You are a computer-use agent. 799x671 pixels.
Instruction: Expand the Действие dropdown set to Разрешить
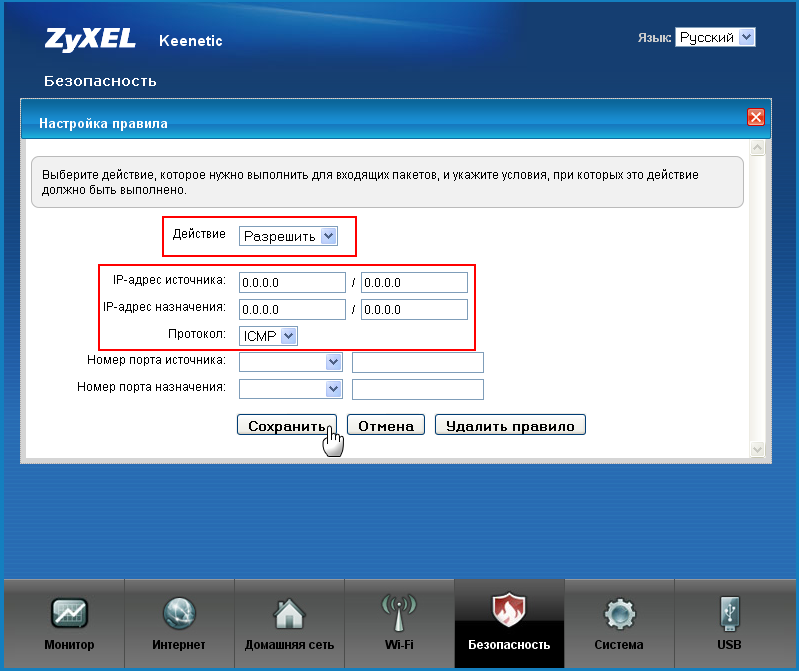tap(288, 236)
